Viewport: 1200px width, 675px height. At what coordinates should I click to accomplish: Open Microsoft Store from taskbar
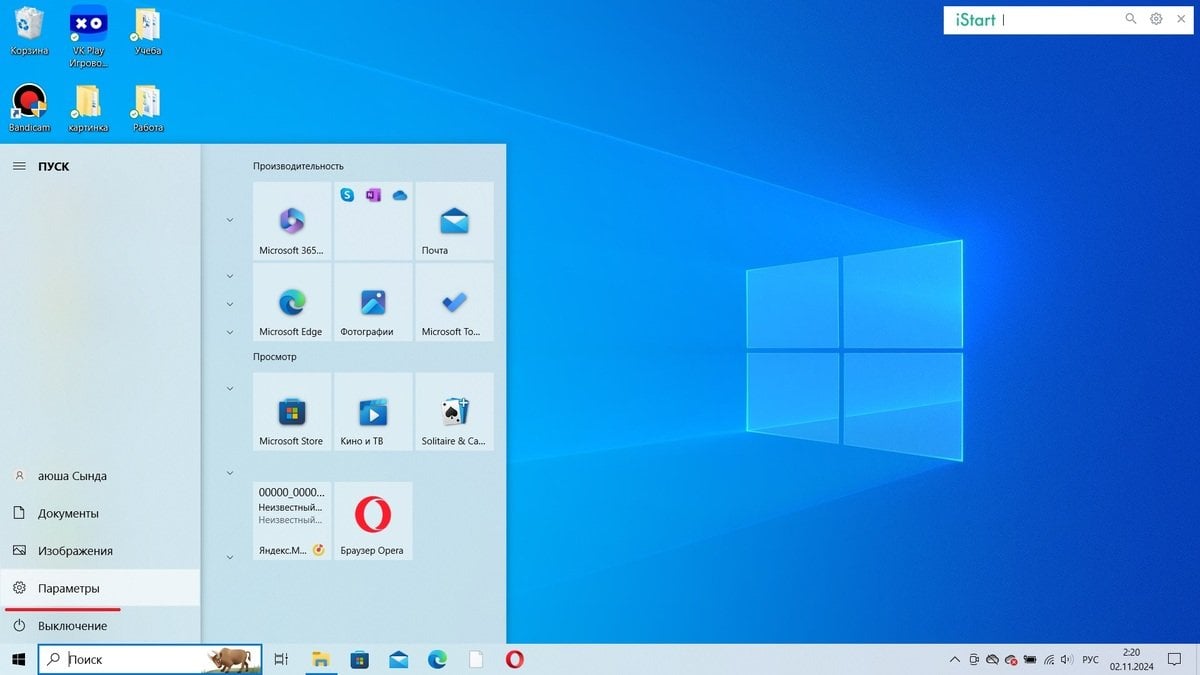coord(360,659)
